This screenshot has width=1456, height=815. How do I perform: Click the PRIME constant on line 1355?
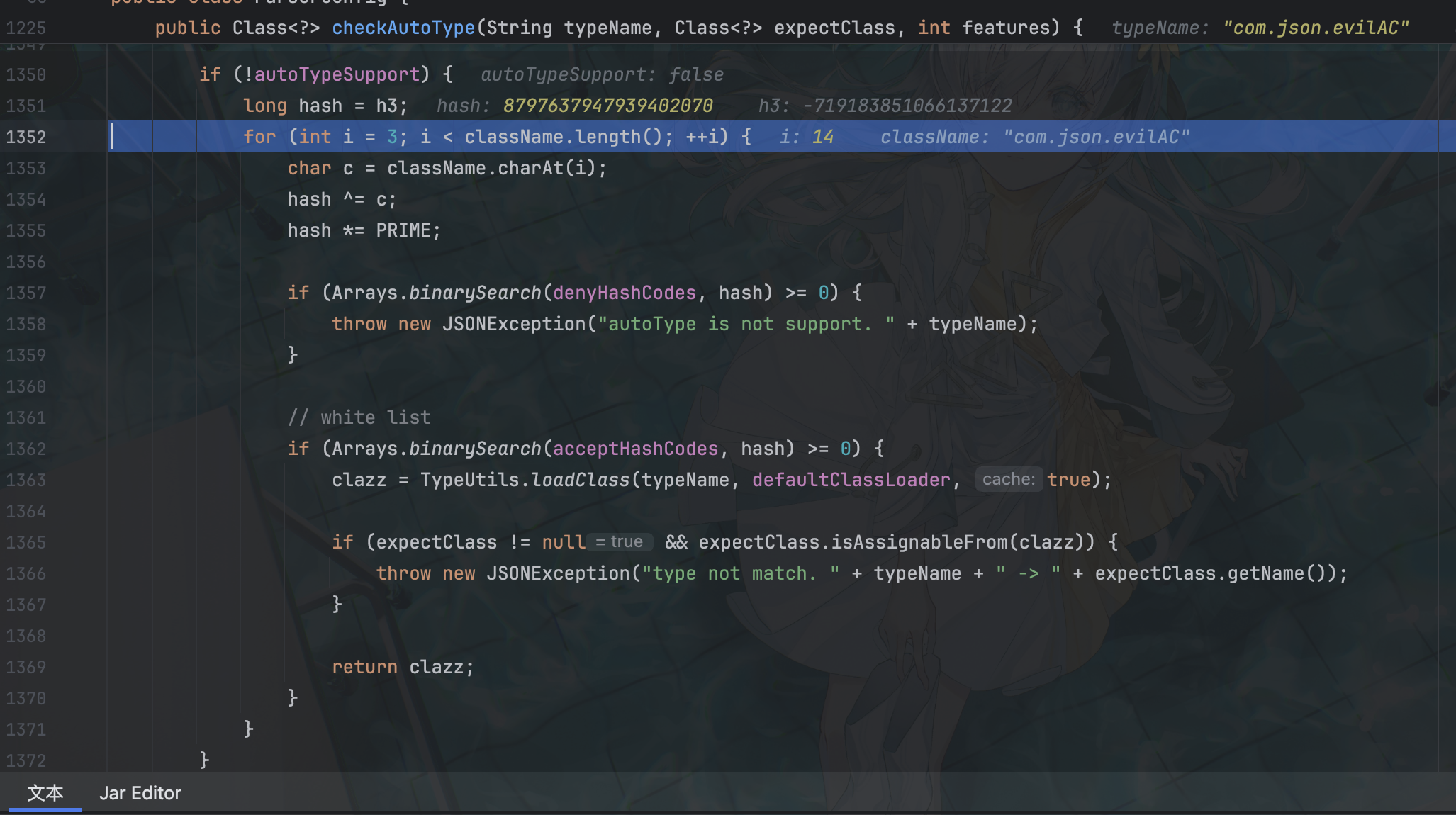(x=403, y=230)
